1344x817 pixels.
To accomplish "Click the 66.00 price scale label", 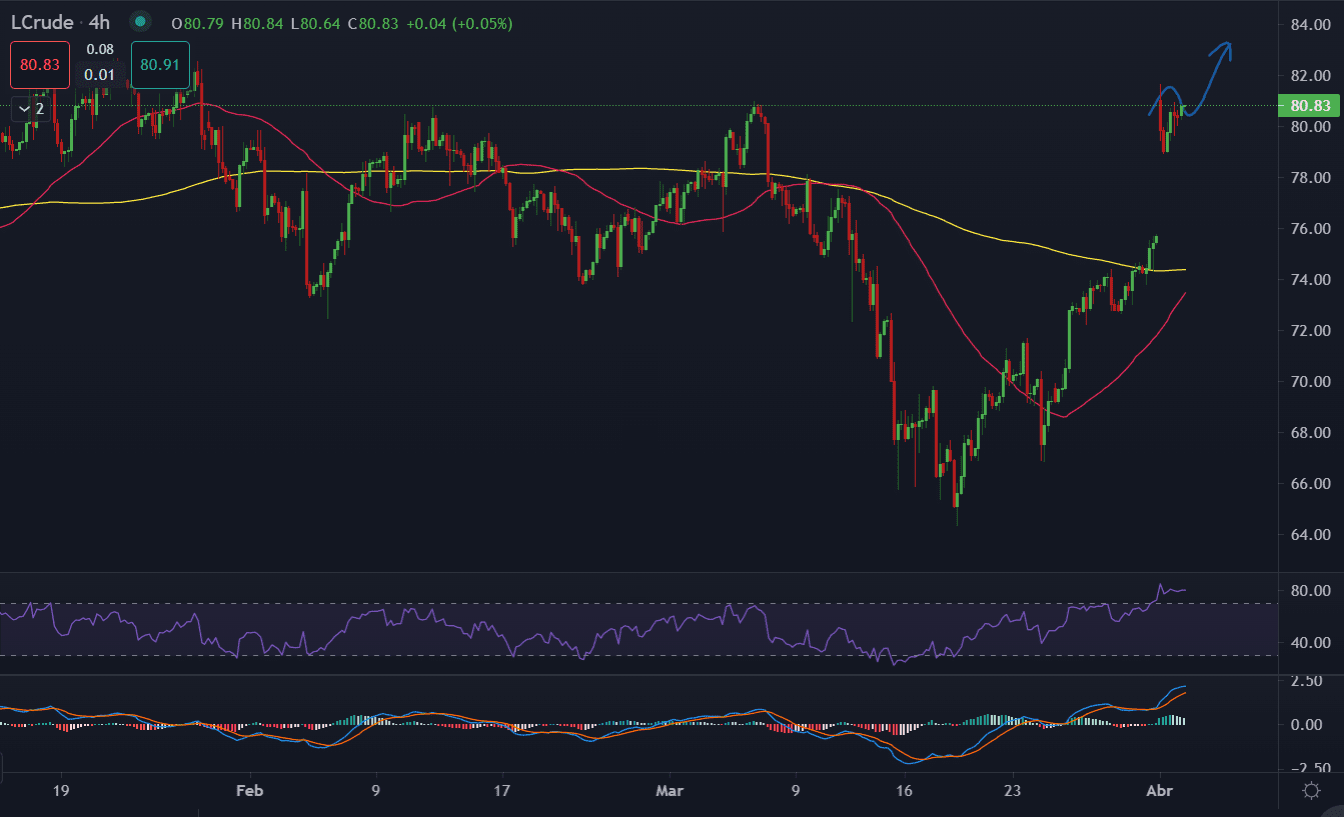I will [1310, 484].
